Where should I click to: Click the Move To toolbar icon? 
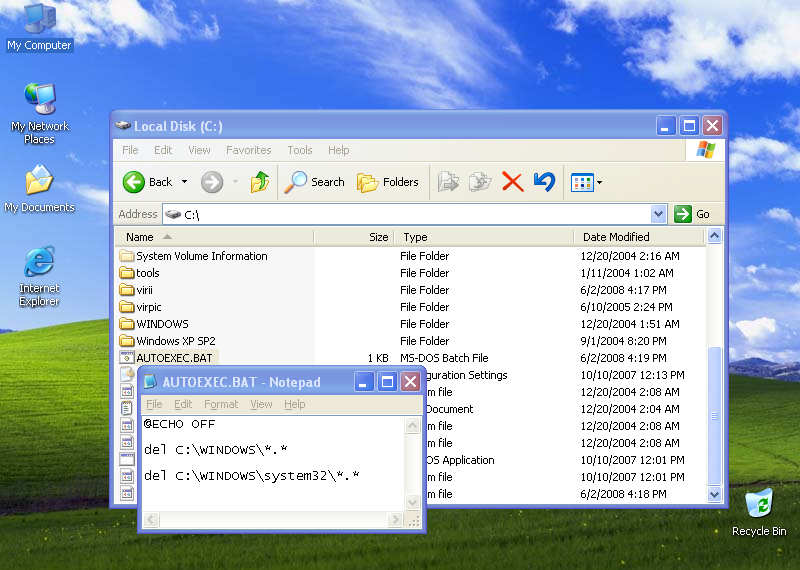pyautogui.click(x=448, y=182)
